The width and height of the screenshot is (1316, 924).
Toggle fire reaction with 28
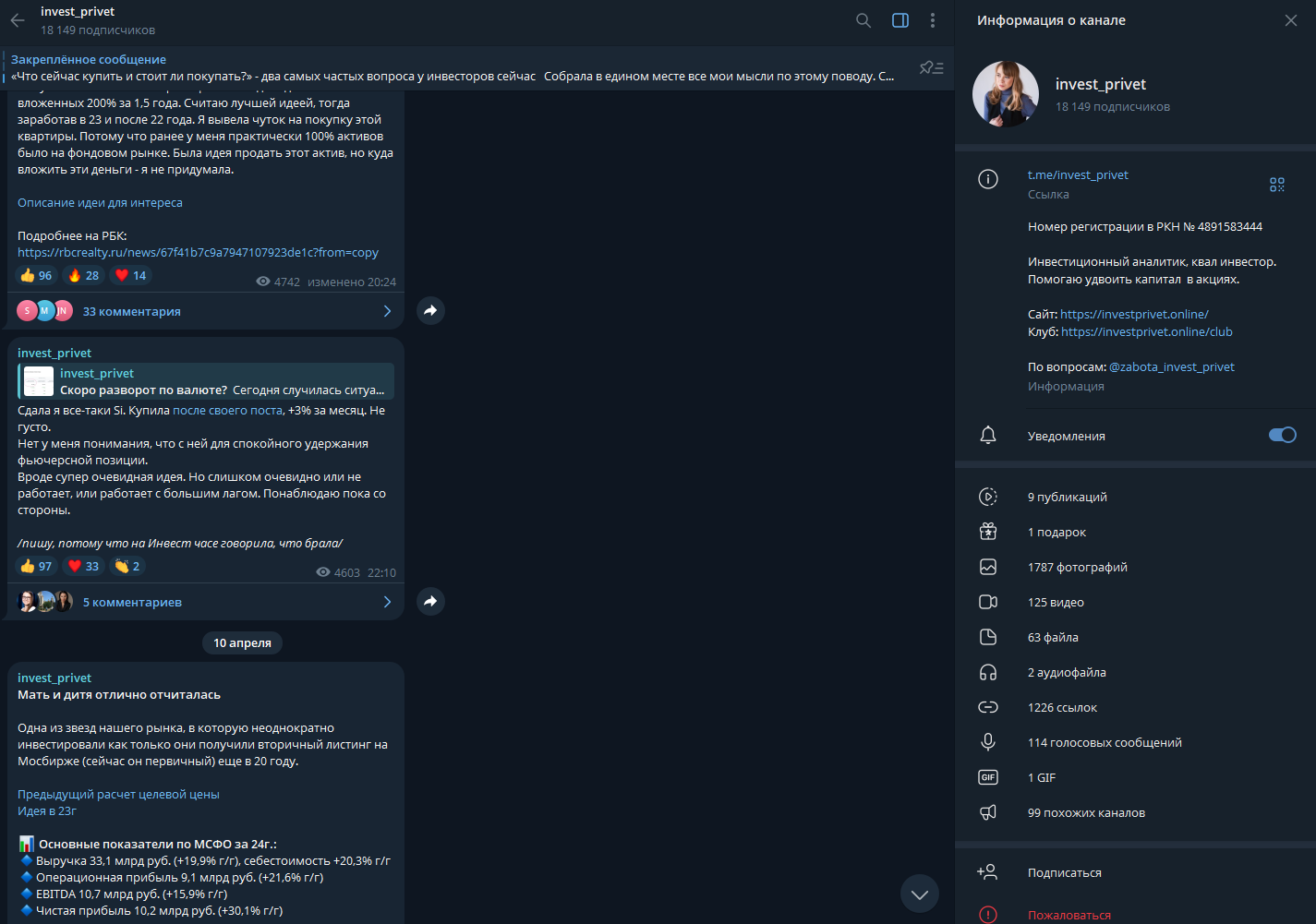point(83,275)
